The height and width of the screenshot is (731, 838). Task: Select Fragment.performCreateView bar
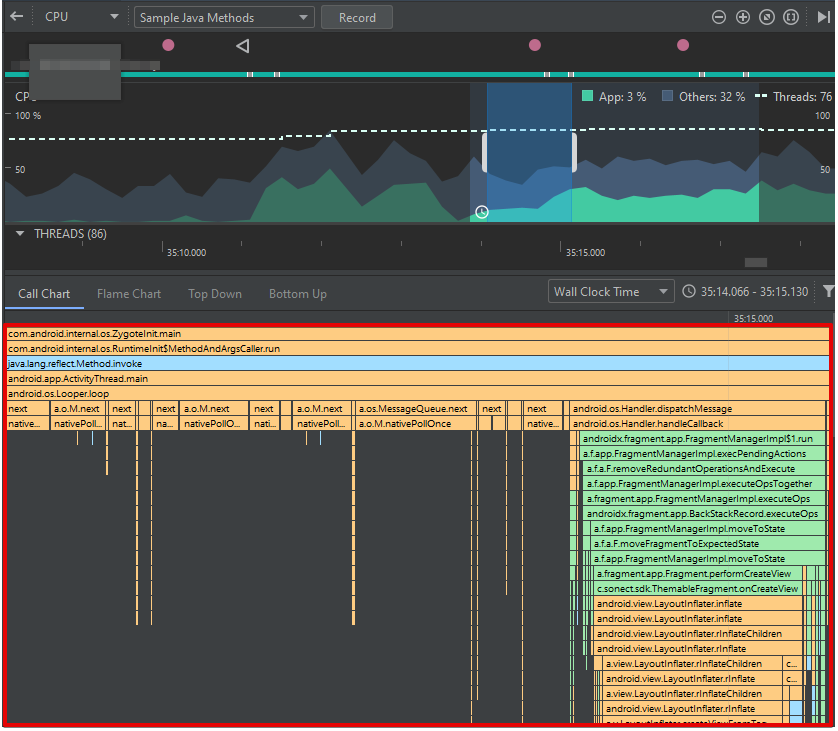point(698,573)
